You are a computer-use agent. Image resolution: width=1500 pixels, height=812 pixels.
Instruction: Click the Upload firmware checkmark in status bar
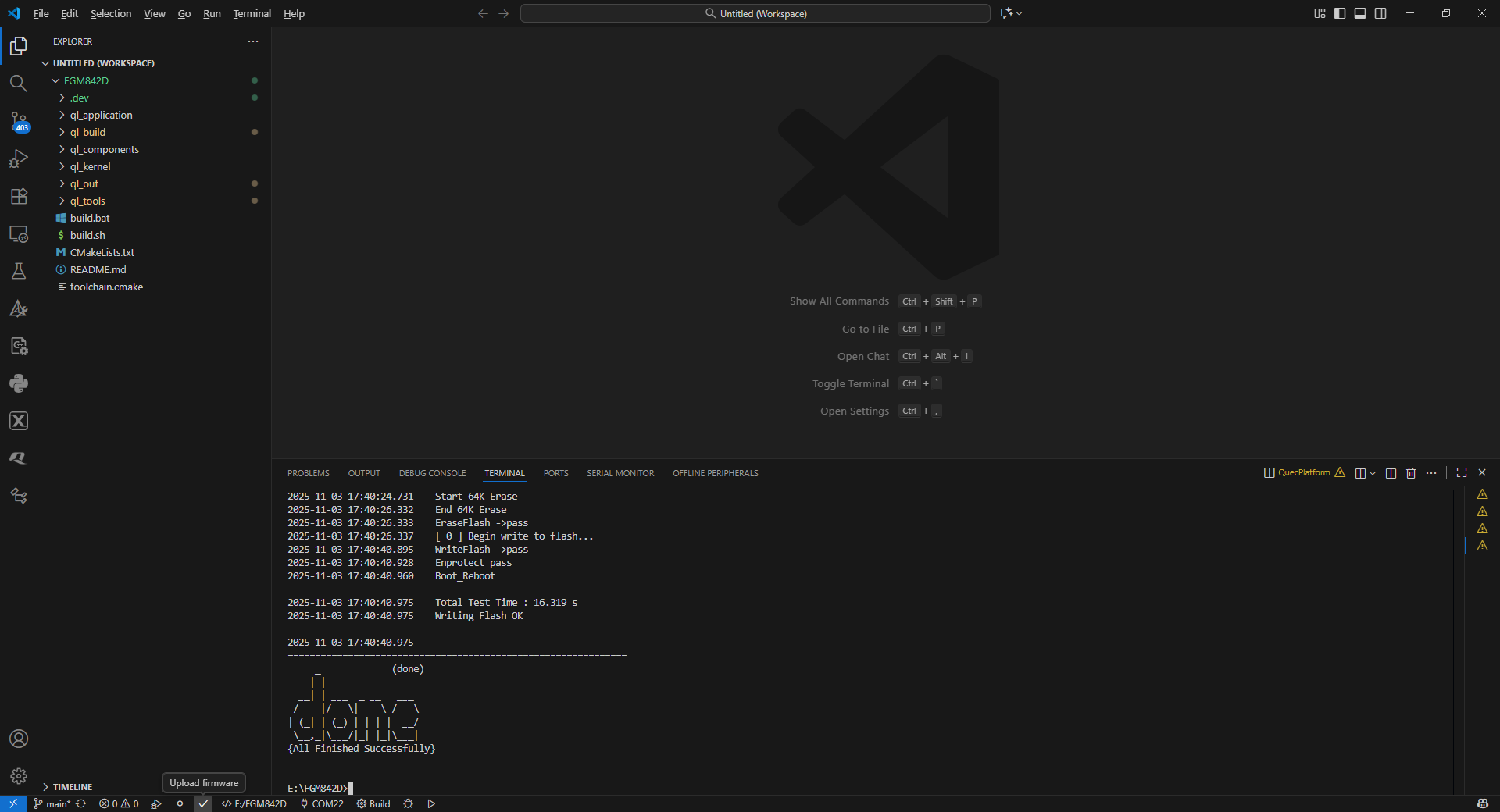(203, 803)
